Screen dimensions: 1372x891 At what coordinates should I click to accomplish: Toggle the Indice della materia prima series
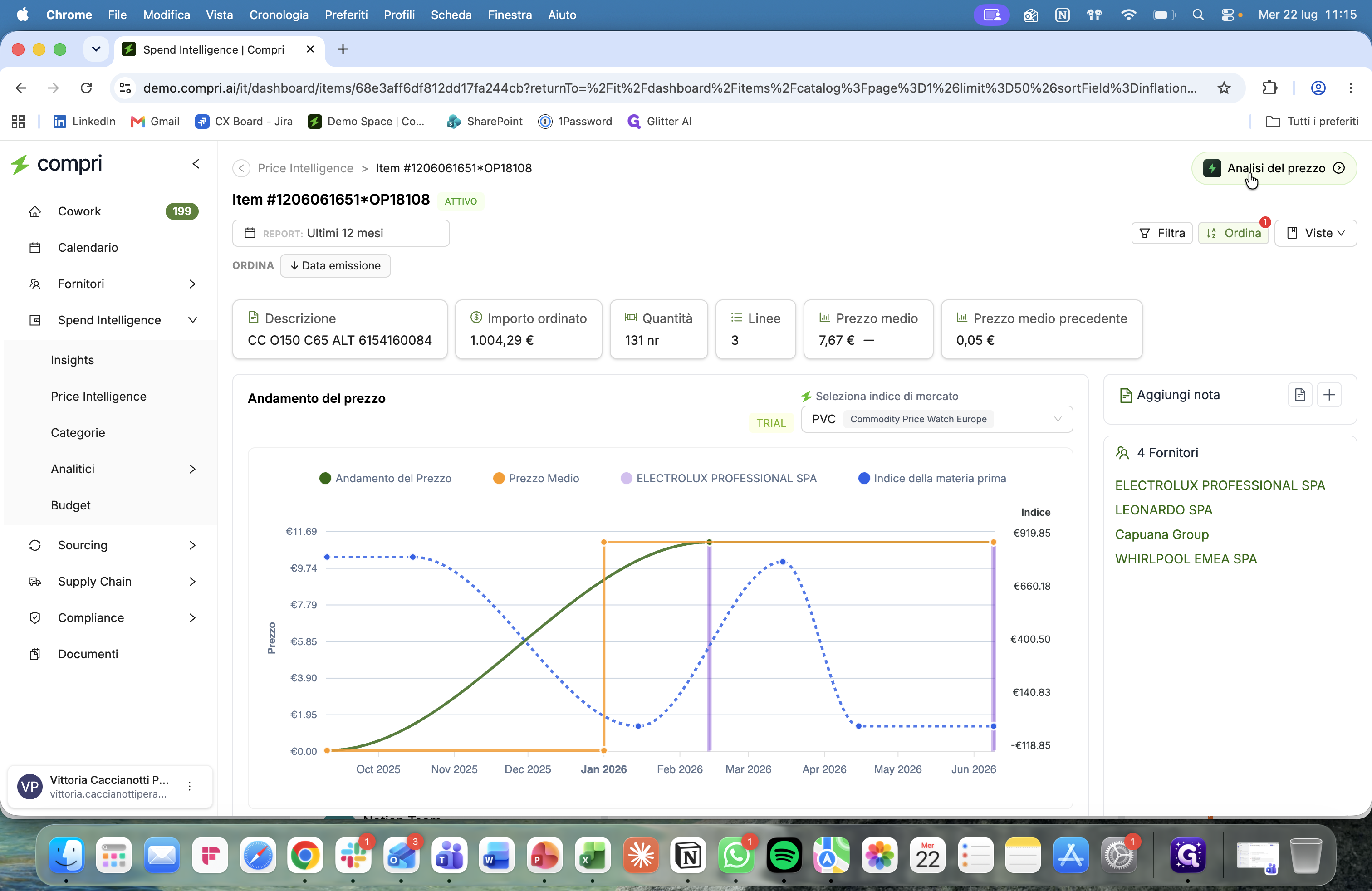point(932,478)
